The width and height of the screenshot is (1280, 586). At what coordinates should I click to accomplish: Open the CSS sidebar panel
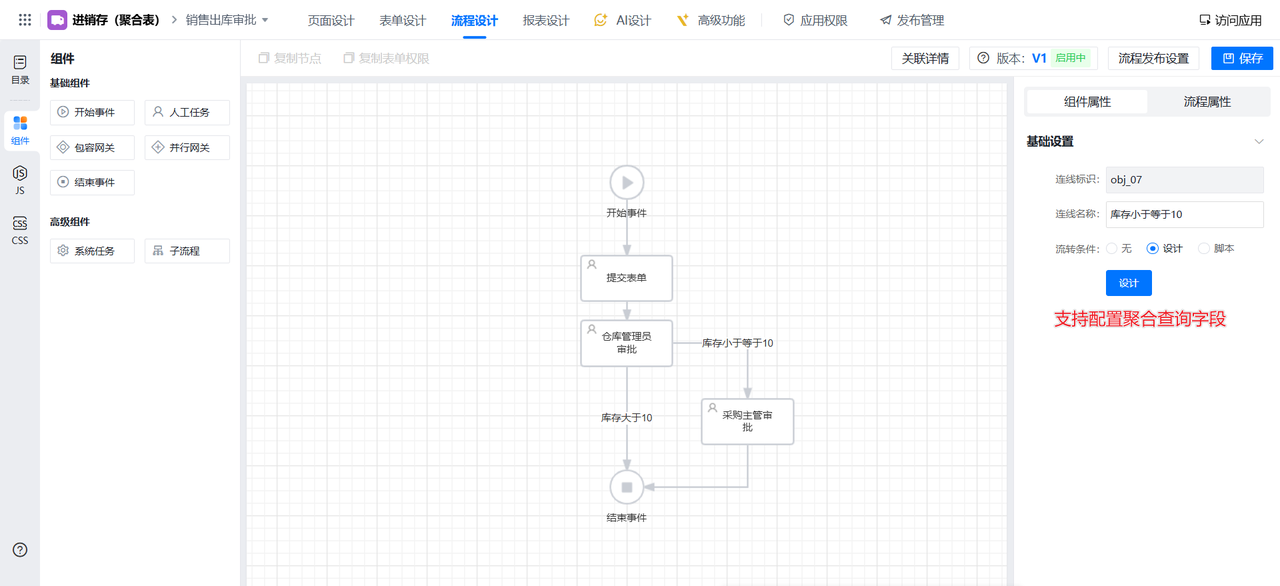pyautogui.click(x=20, y=230)
